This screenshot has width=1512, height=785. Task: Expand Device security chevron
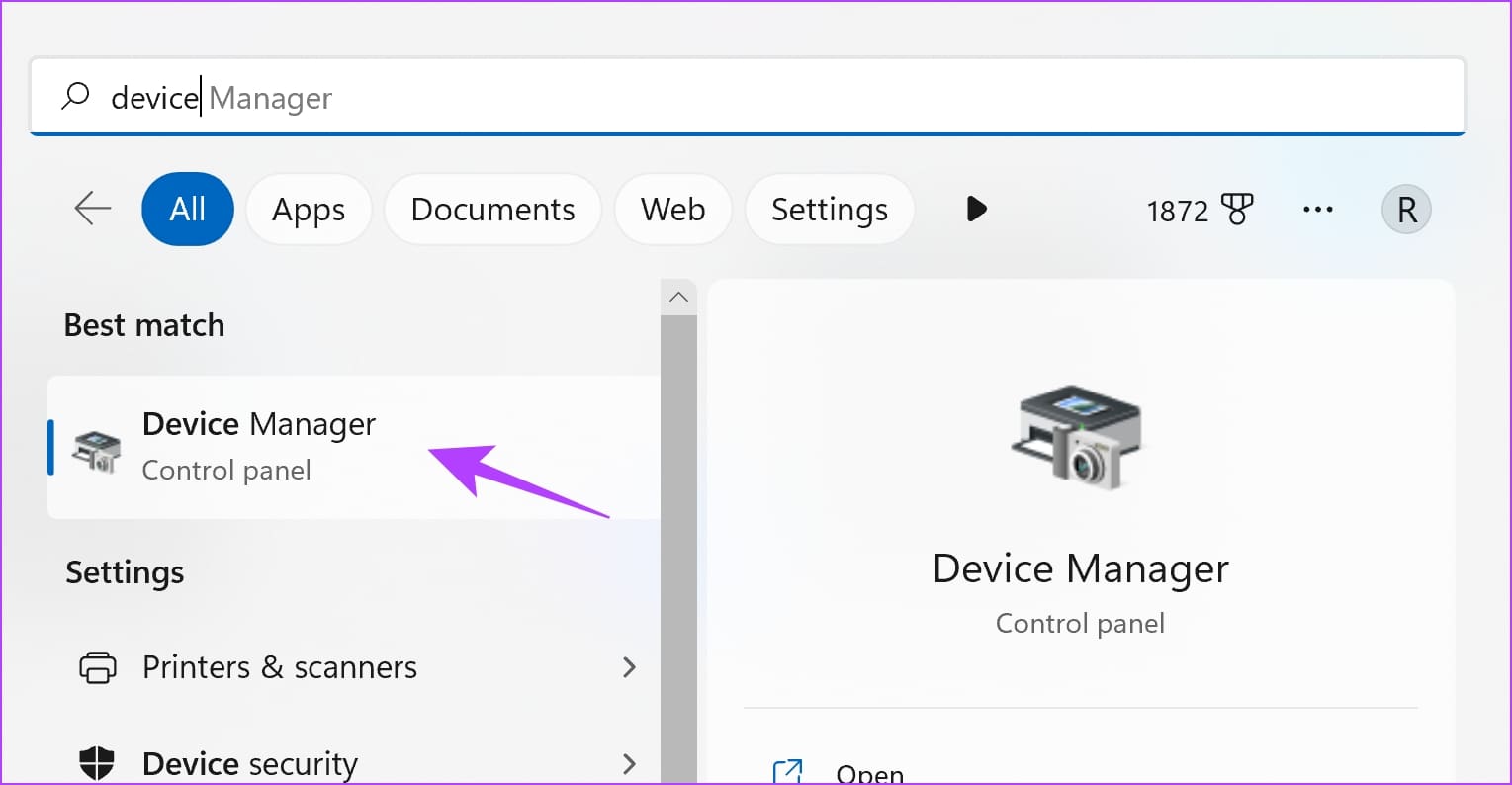(x=629, y=763)
